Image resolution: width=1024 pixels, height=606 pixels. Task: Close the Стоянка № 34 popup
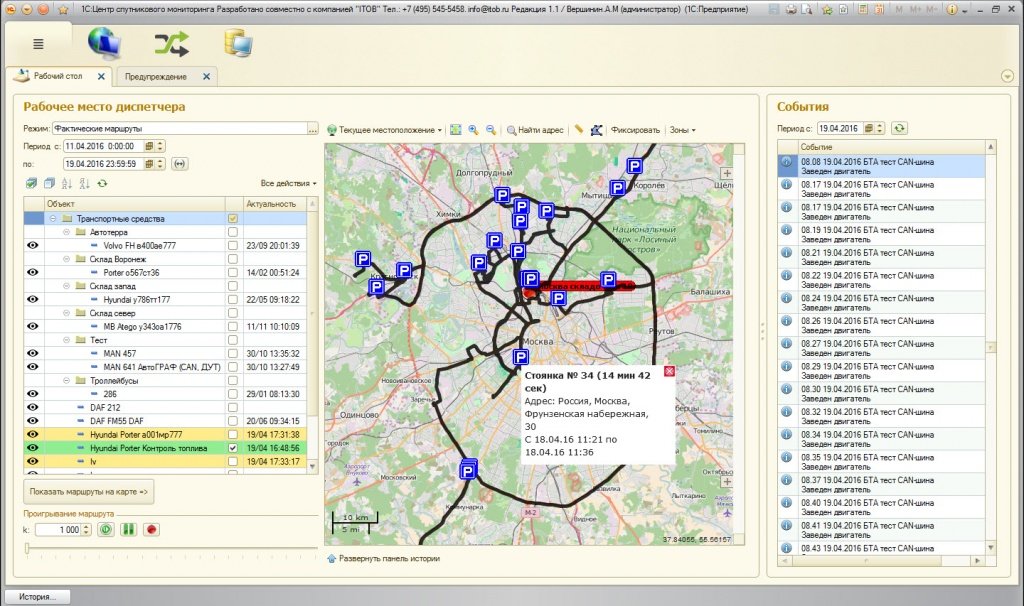click(669, 371)
